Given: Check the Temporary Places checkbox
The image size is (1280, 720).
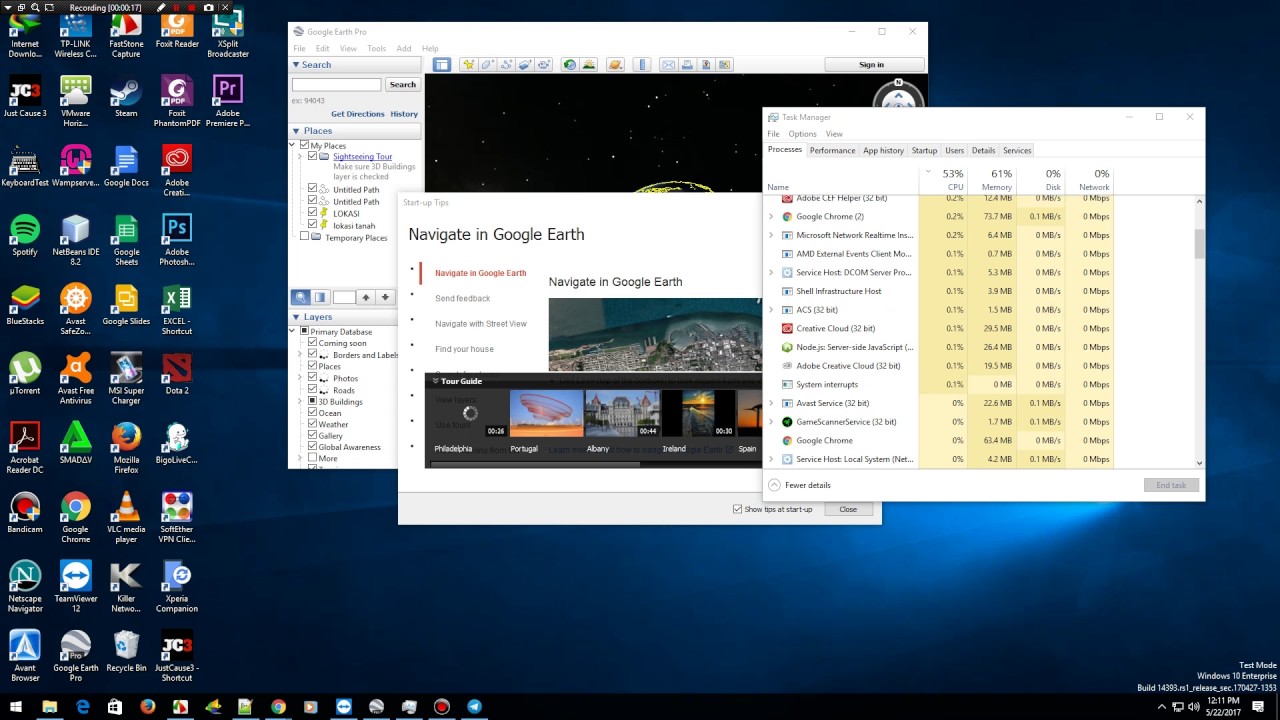Looking at the screenshot, I should pos(305,237).
